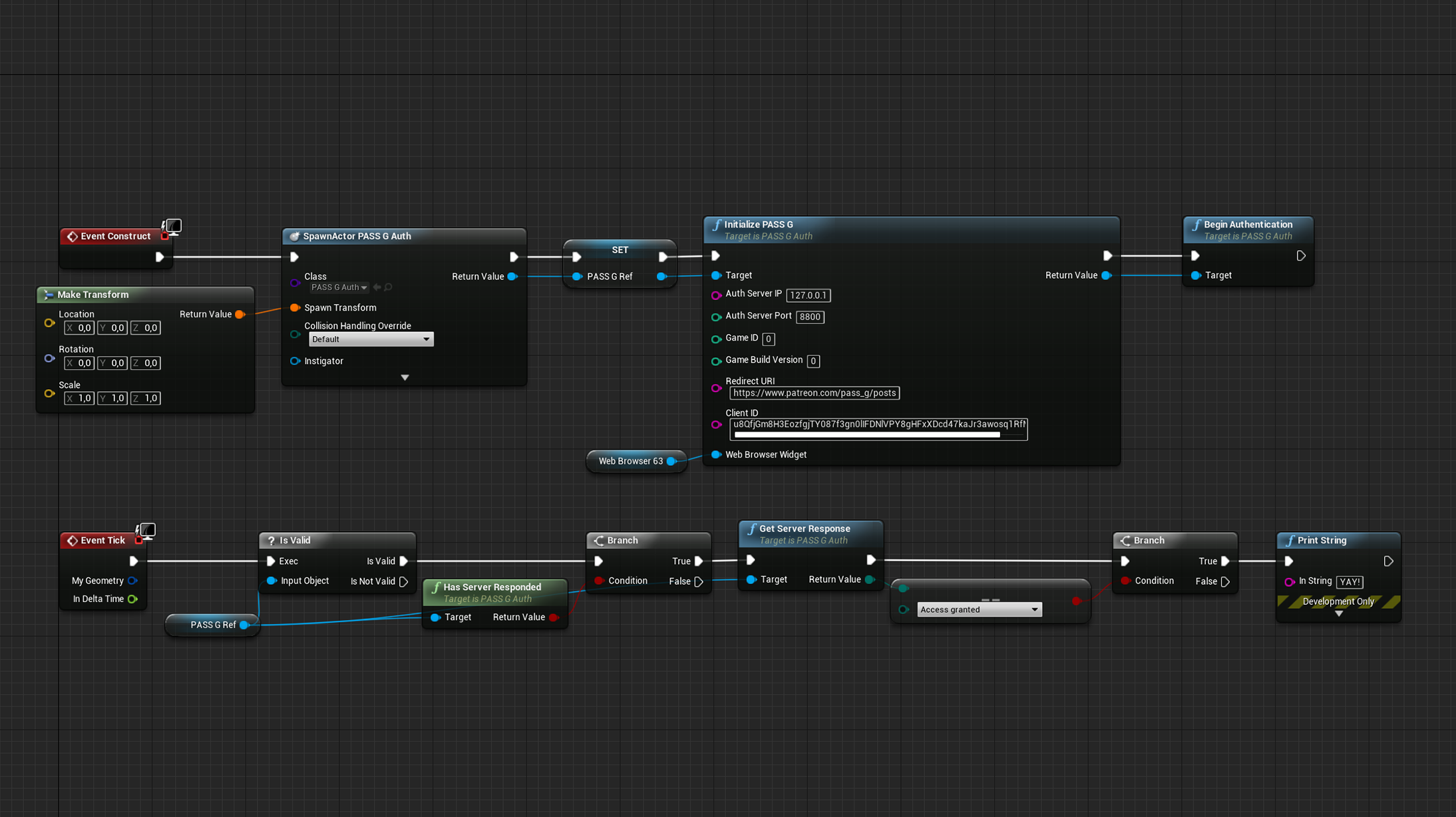
Task: Click Initialize PASS G execution output pin
Action: pos(1107,255)
